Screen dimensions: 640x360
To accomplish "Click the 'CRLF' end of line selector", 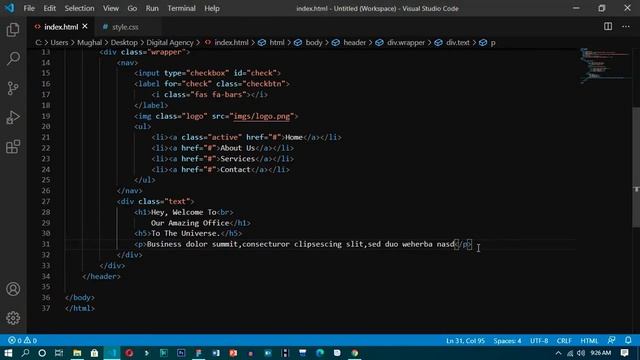I will [x=564, y=340].
